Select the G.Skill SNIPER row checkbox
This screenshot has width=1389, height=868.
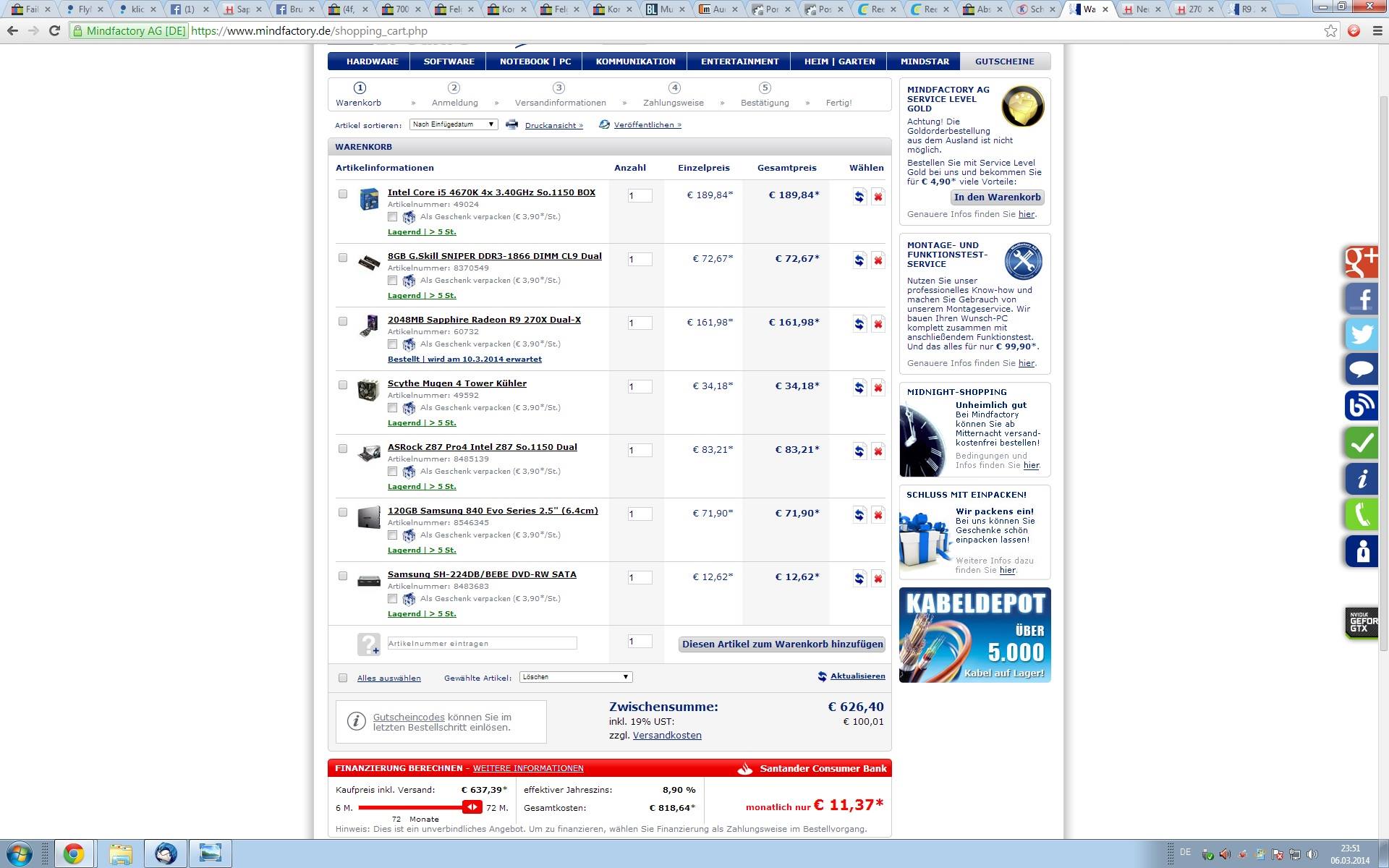pos(343,258)
